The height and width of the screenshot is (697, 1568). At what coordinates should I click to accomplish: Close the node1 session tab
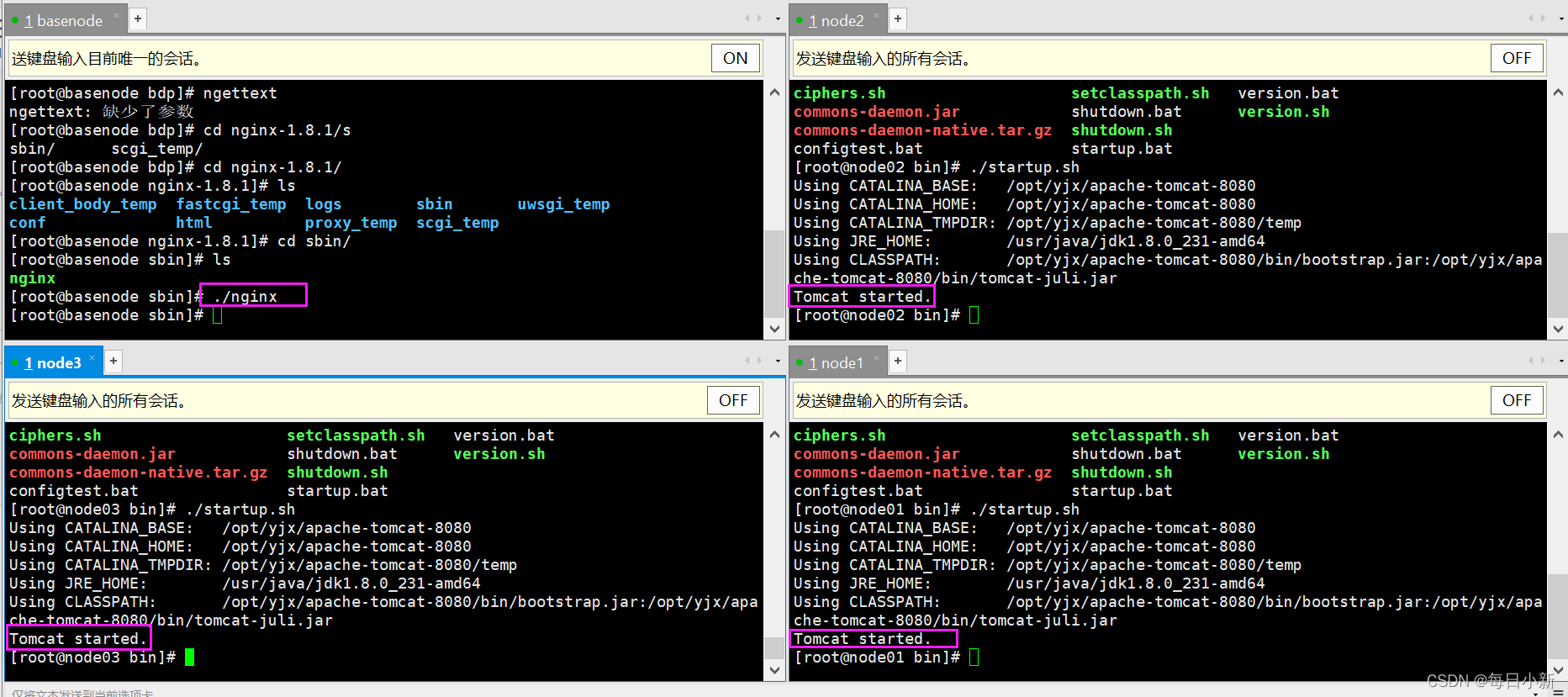click(x=877, y=357)
